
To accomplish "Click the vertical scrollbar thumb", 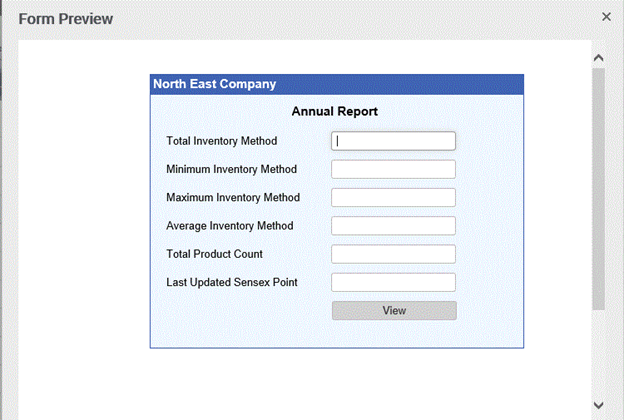I will point(599,189).
